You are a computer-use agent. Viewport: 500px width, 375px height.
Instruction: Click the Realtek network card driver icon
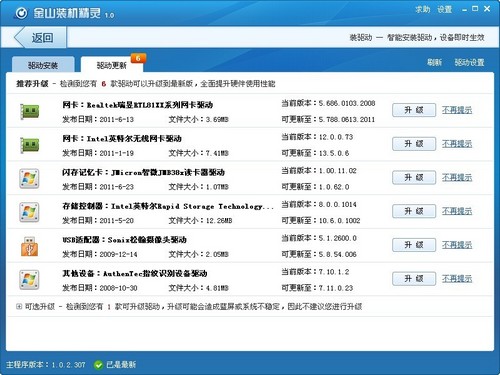[x=30, y=111]
